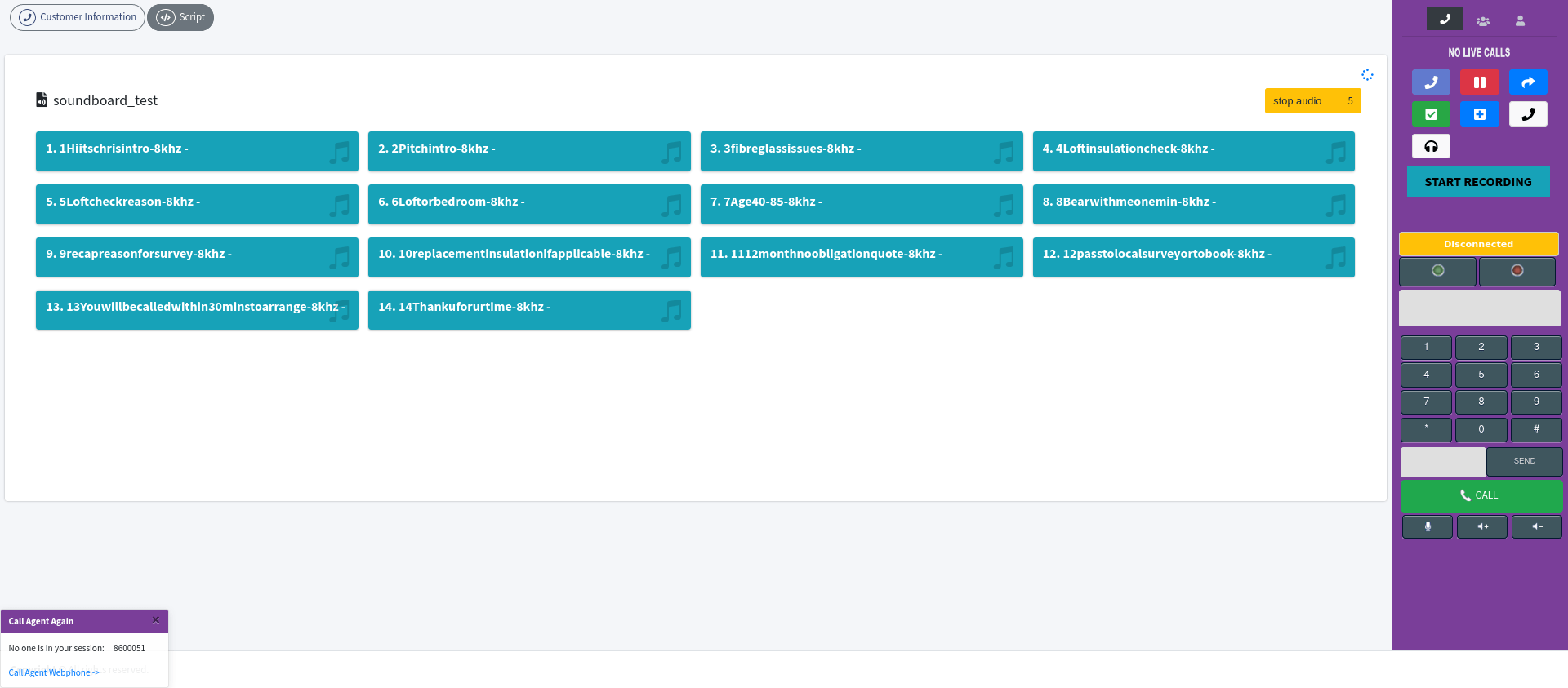The height and width of the screenshot is (688, 1568).
Task: Open the Customer Information tab
Action: tap(78, 17)
